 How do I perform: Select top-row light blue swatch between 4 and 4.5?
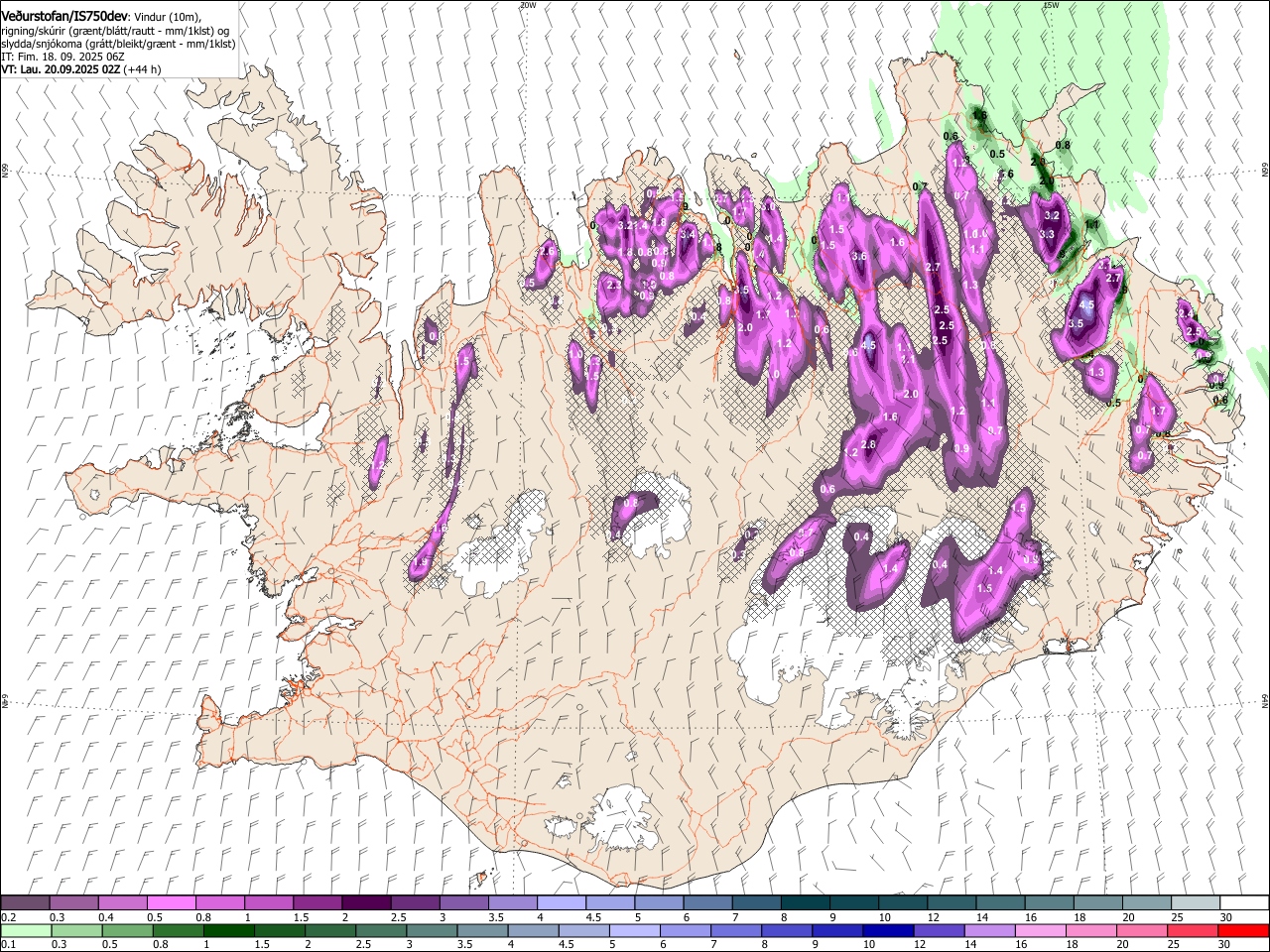(x=561, y=902)
